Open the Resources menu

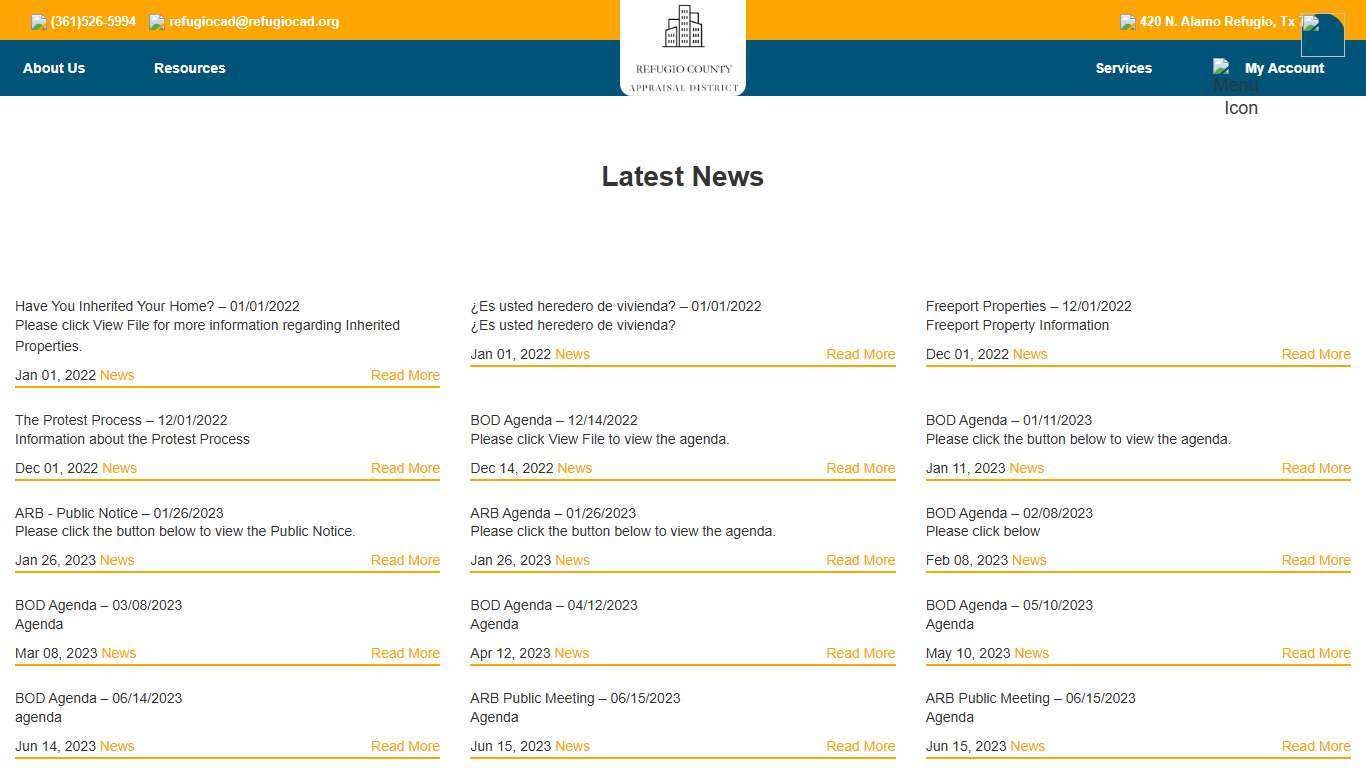point(189,68)
